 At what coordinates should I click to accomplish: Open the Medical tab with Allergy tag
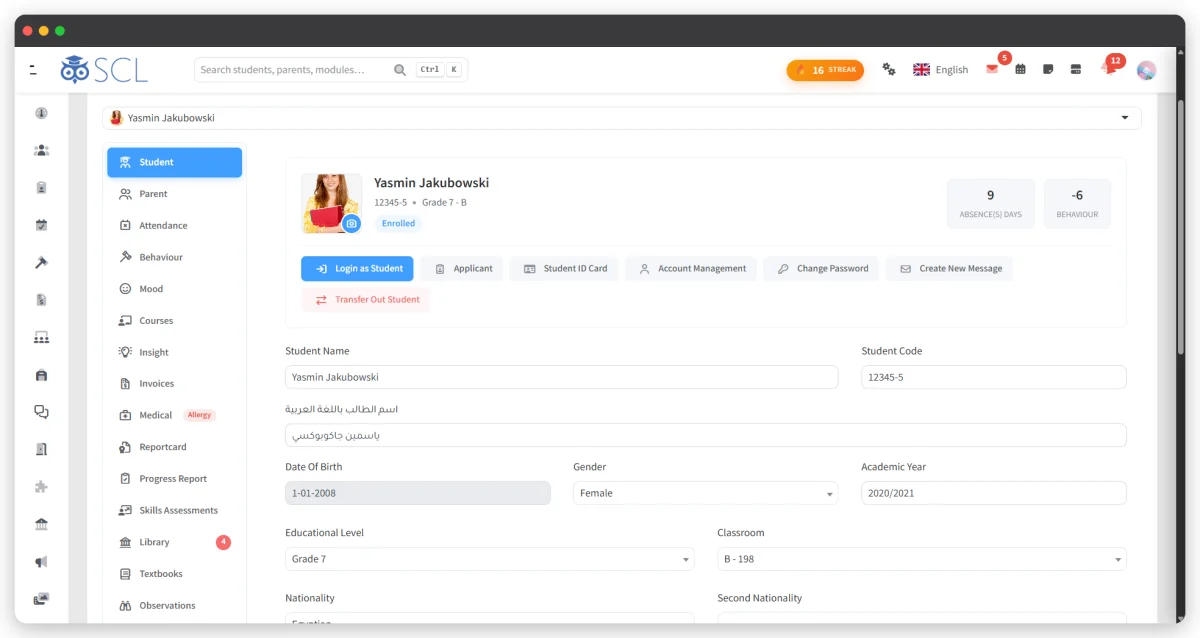[x=174, y=415]
